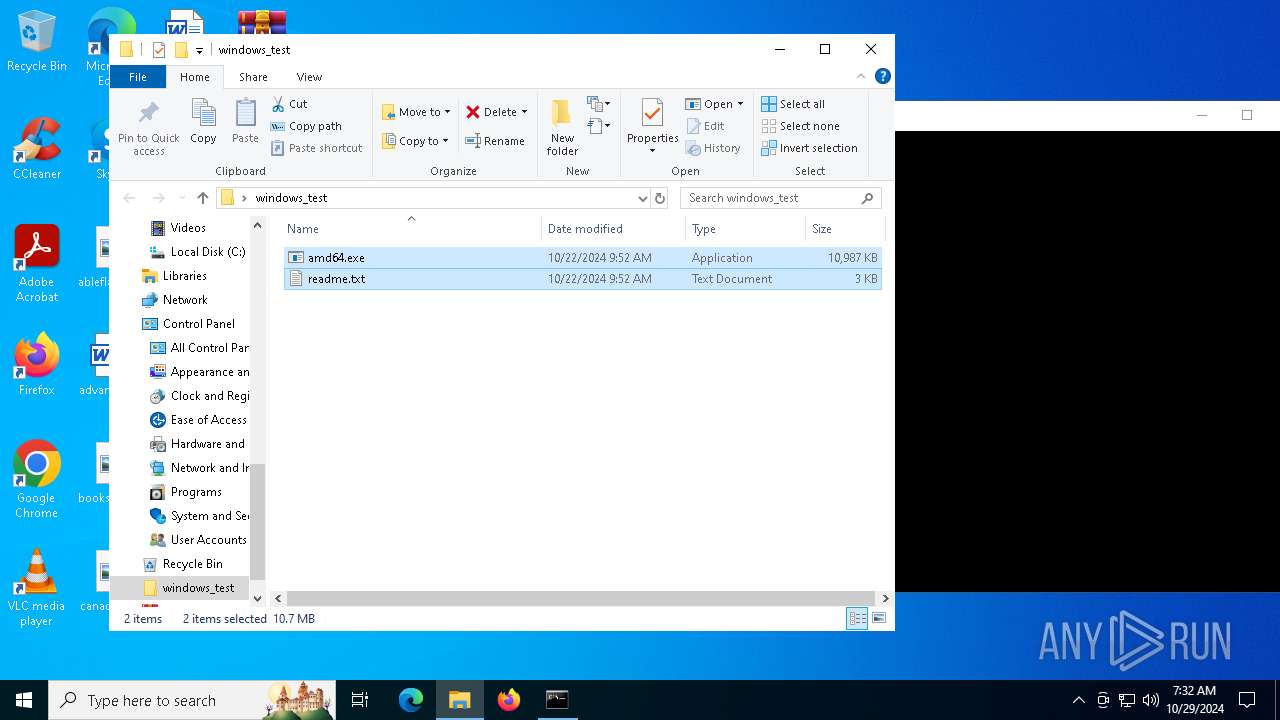Delete the selected items
Screen dimensions: 1280x720
[x=491, y=112]
